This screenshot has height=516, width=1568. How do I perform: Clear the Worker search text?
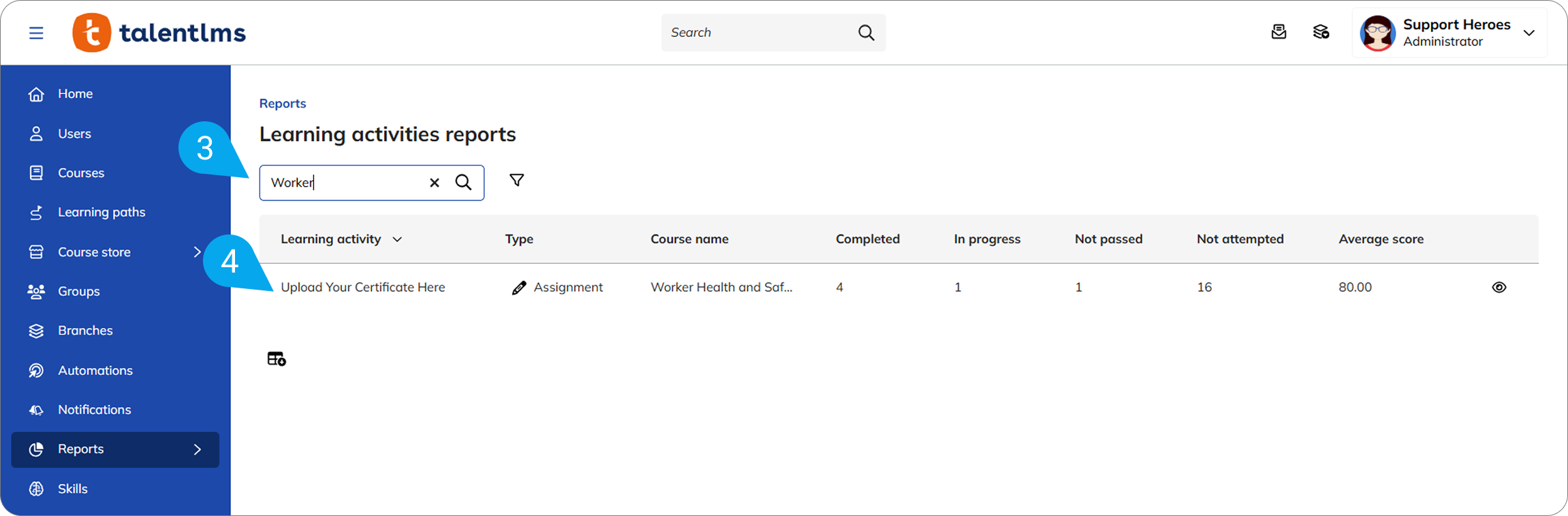tap(435, 183)
